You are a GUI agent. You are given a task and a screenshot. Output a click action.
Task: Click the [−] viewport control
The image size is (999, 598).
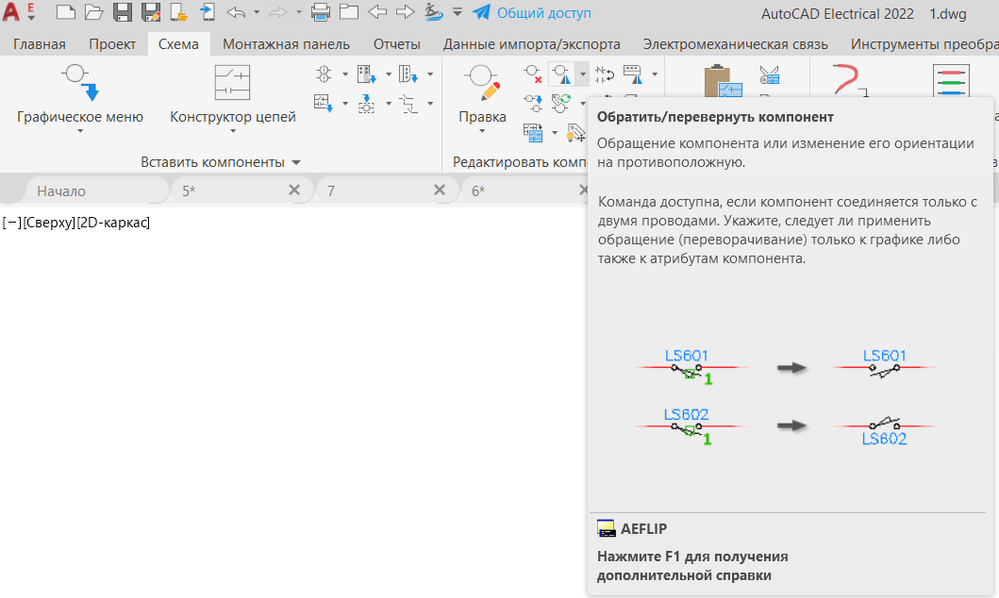[11, 223]
